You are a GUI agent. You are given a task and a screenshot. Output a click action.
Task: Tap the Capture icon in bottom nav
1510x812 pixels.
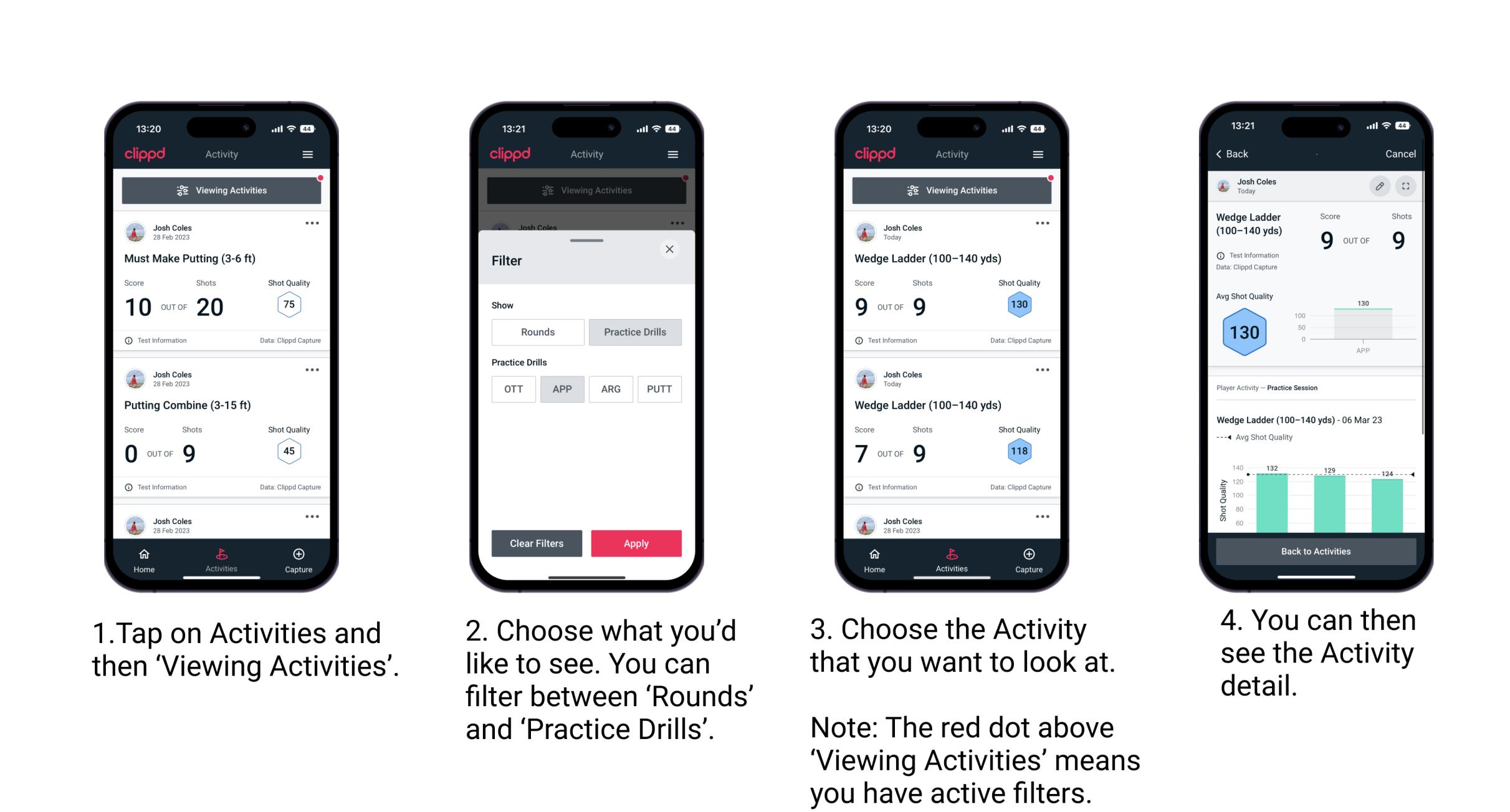297,557
